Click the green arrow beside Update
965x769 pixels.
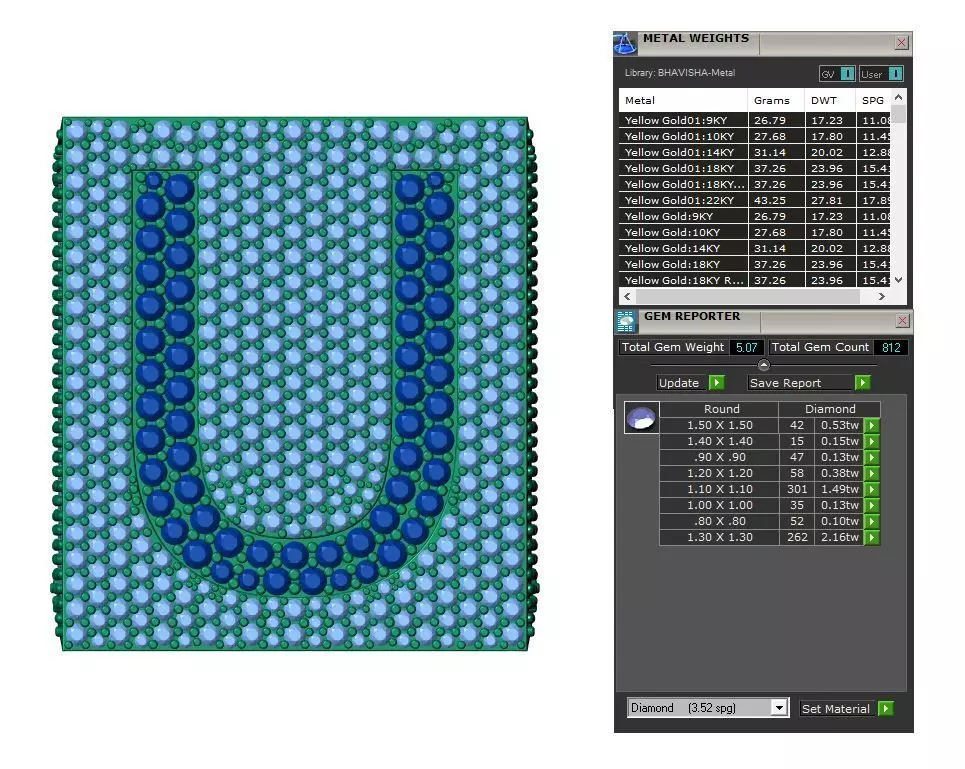(716, 383)
